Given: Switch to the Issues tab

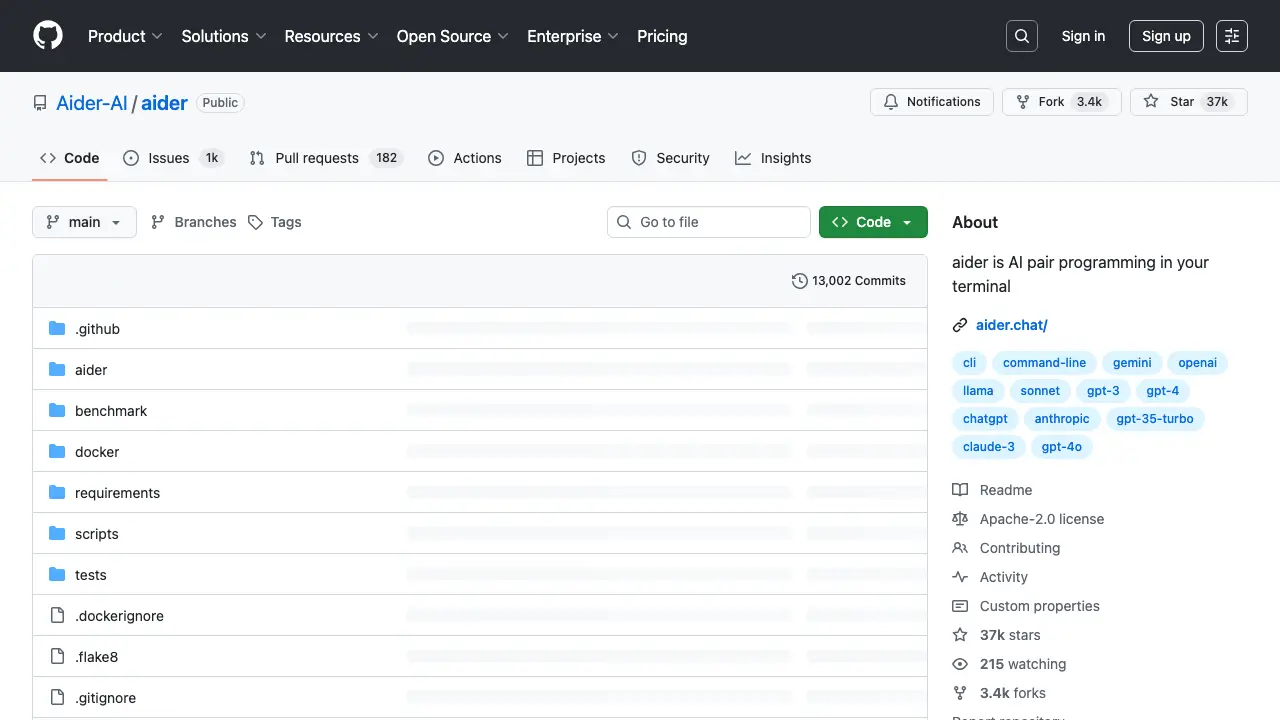Looking at the screenshot, I should pyautogui.click(x=172, y=158).
